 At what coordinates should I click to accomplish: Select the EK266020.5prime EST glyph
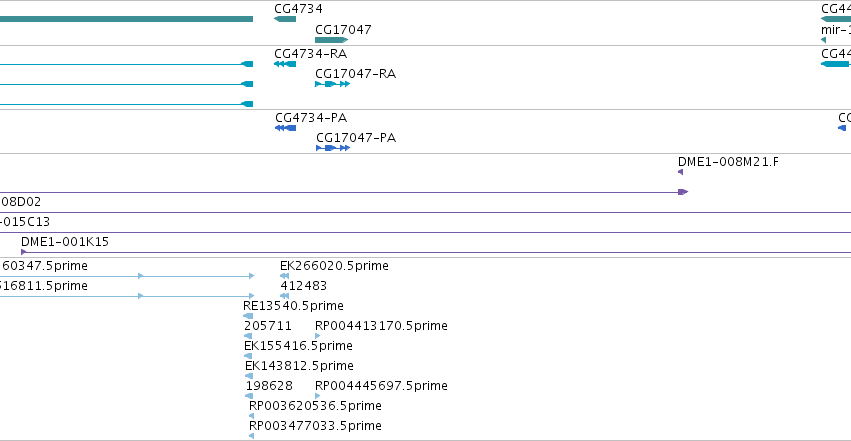click(284, 276)
